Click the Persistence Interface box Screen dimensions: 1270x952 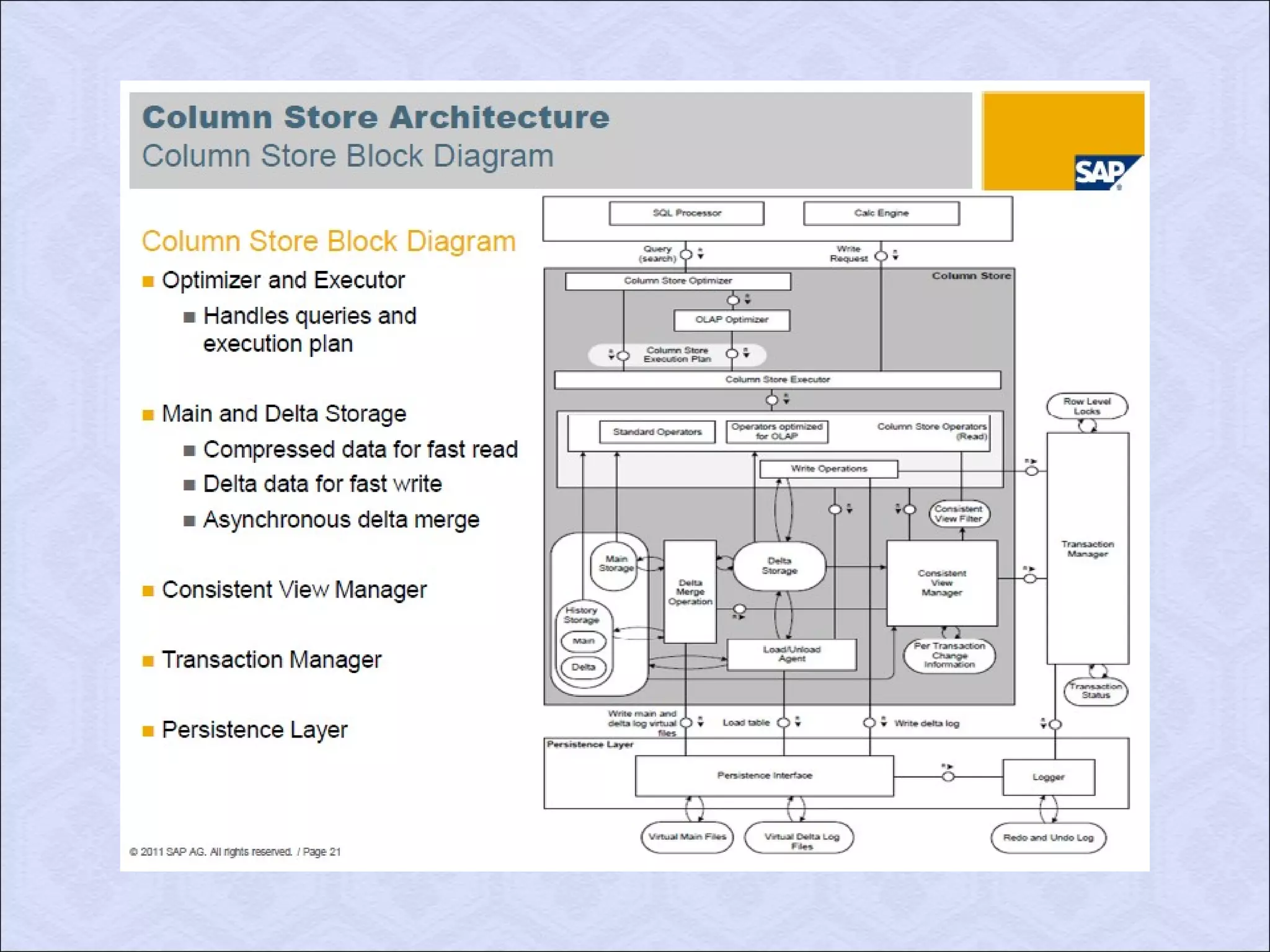764,775
